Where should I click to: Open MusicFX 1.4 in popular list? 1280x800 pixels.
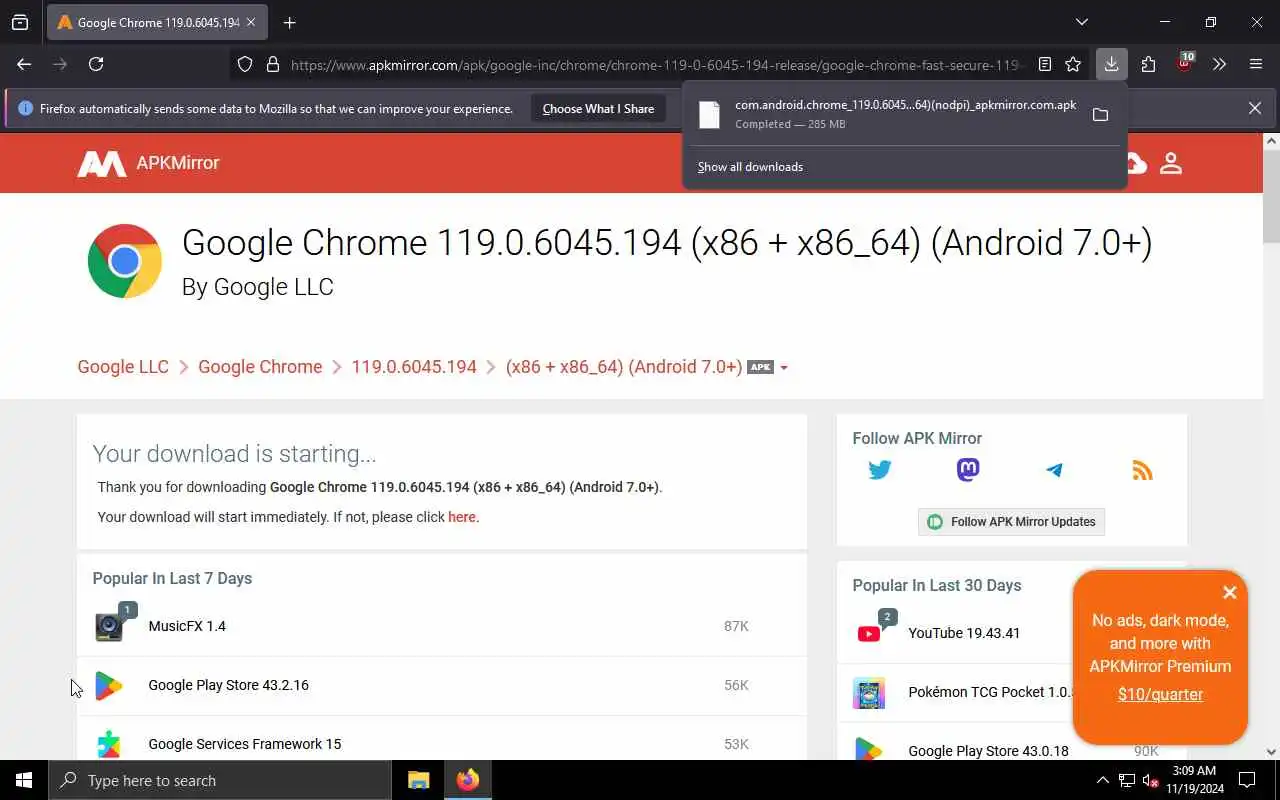[187, 626]
